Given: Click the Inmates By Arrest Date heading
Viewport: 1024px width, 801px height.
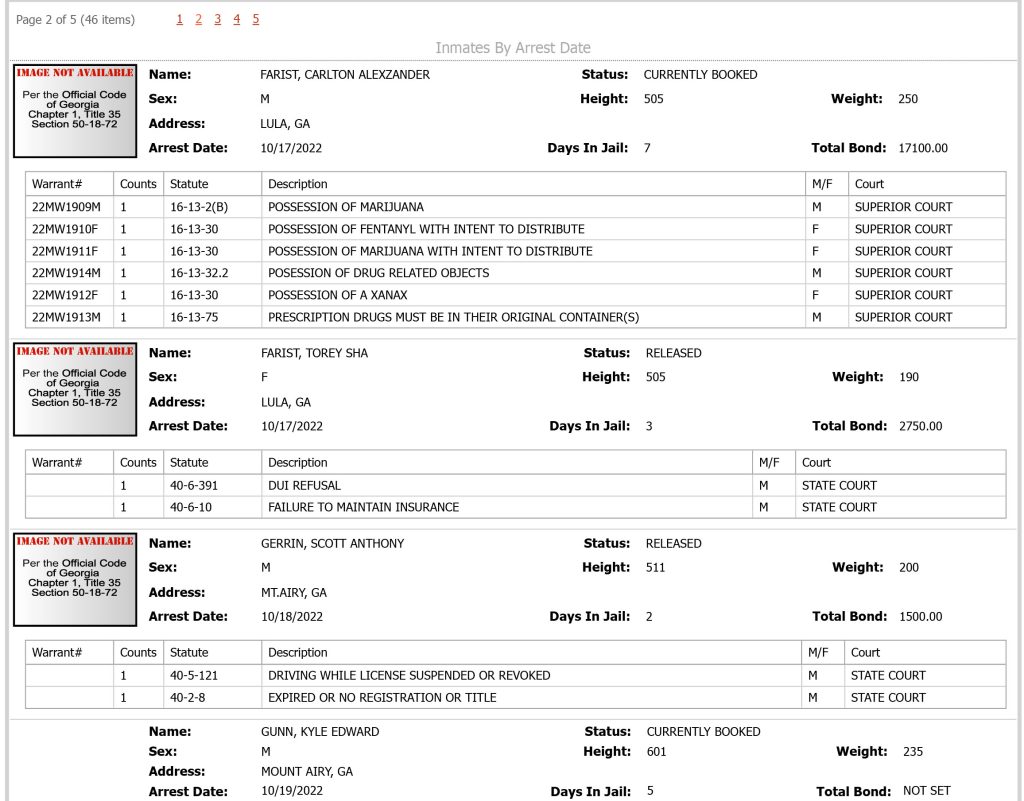Looking at the screenshot, I should (x=513, y=48).
